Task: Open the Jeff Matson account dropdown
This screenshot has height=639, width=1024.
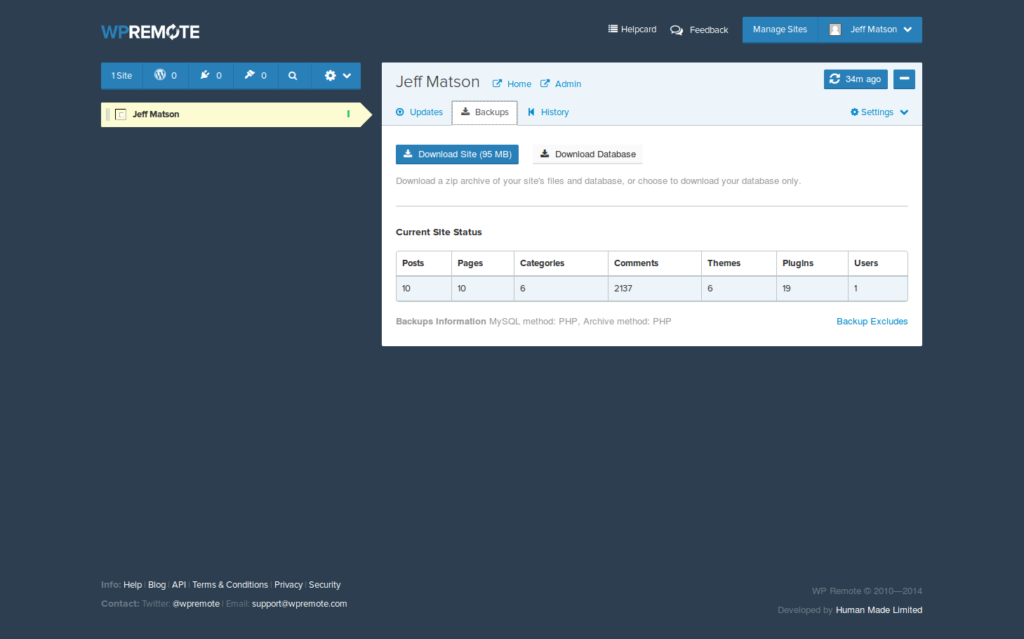Action: [x=870, y=30]
